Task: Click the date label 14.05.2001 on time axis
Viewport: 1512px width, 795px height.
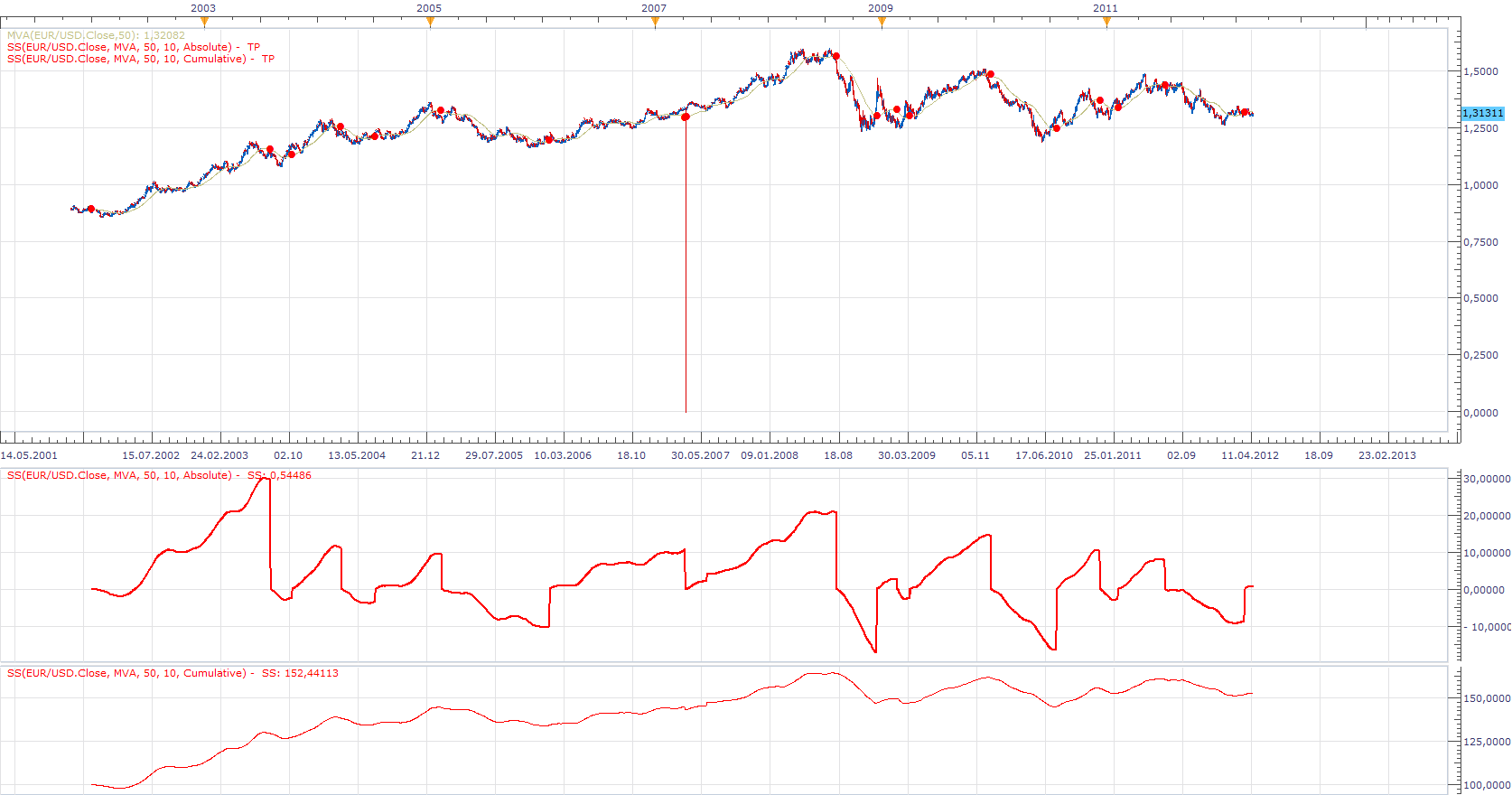Action: tap(29, 455)
